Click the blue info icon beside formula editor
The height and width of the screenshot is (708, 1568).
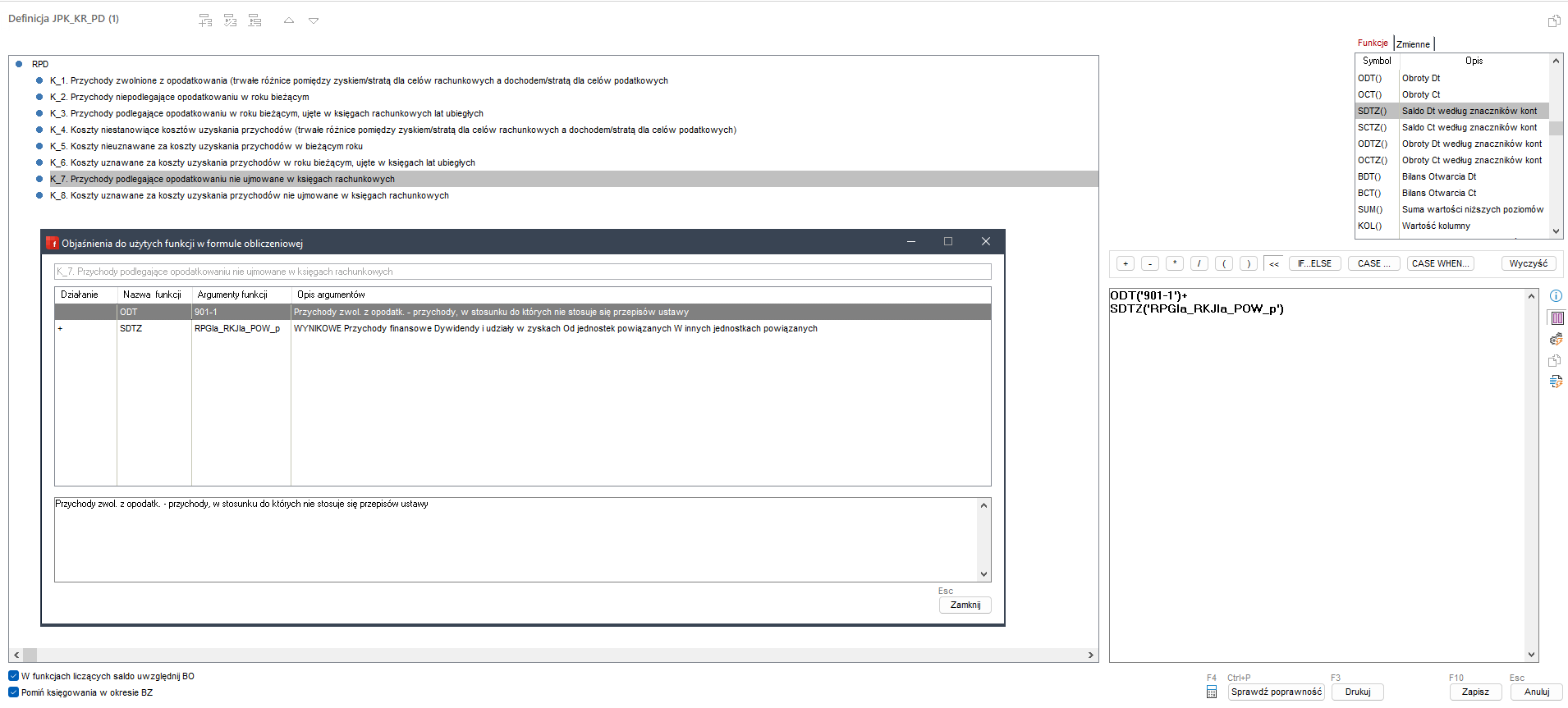1556,296
